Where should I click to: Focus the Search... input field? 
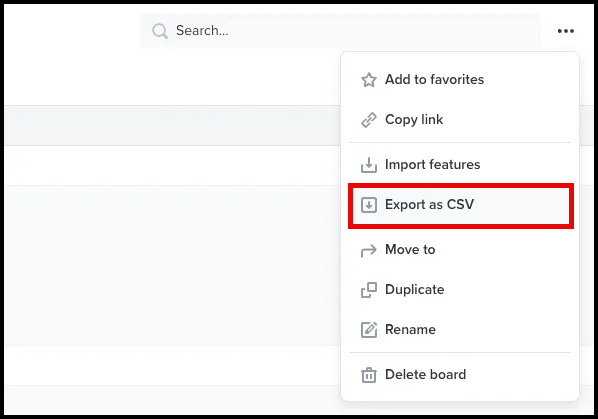pyautogui.click(x=340, y=31)
